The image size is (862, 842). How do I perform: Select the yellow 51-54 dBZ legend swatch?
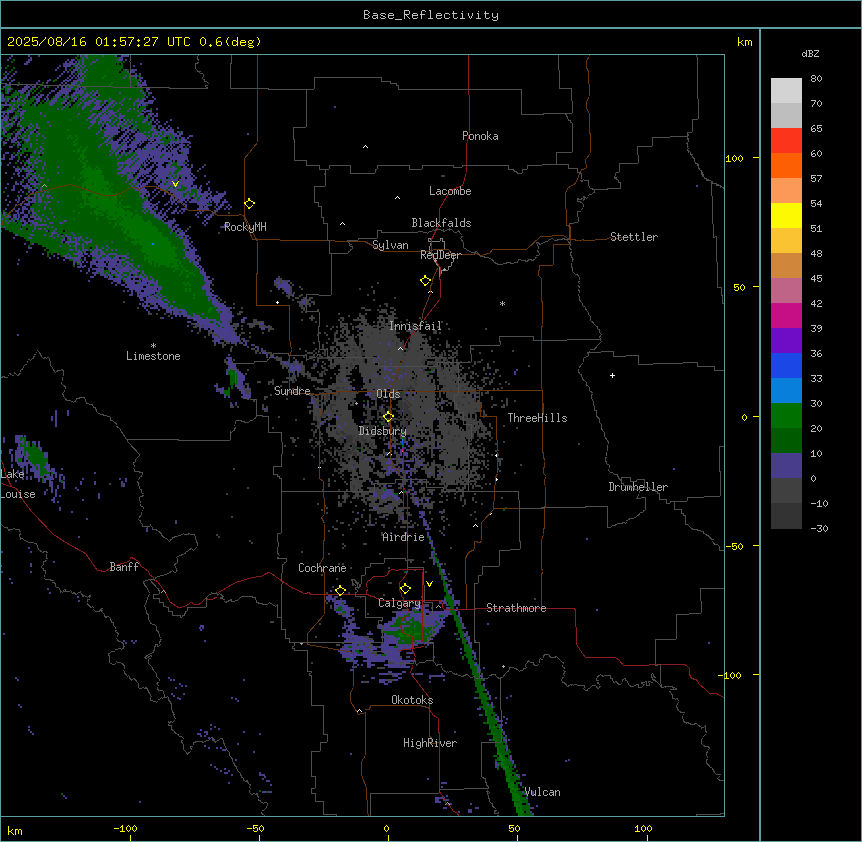point(786,215)
